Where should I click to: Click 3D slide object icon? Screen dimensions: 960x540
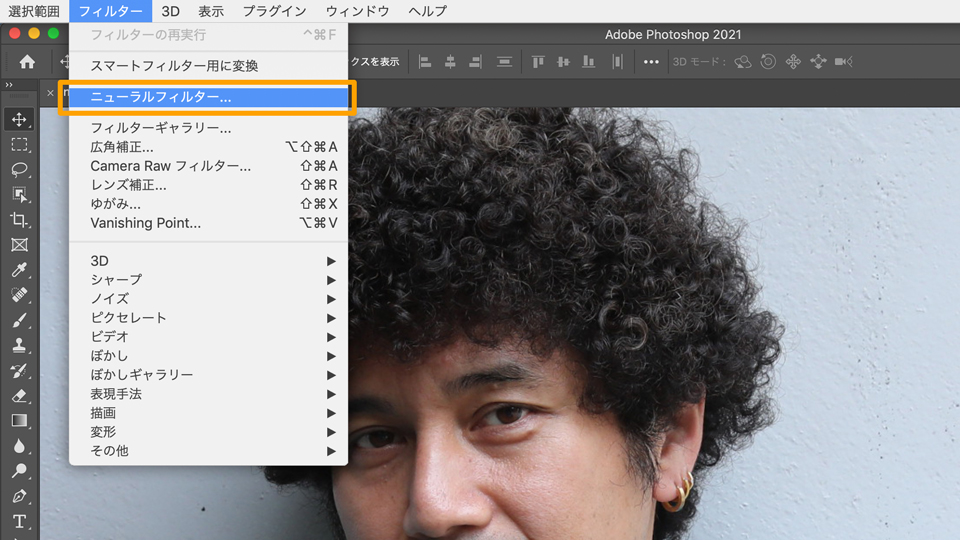point(818,61)
